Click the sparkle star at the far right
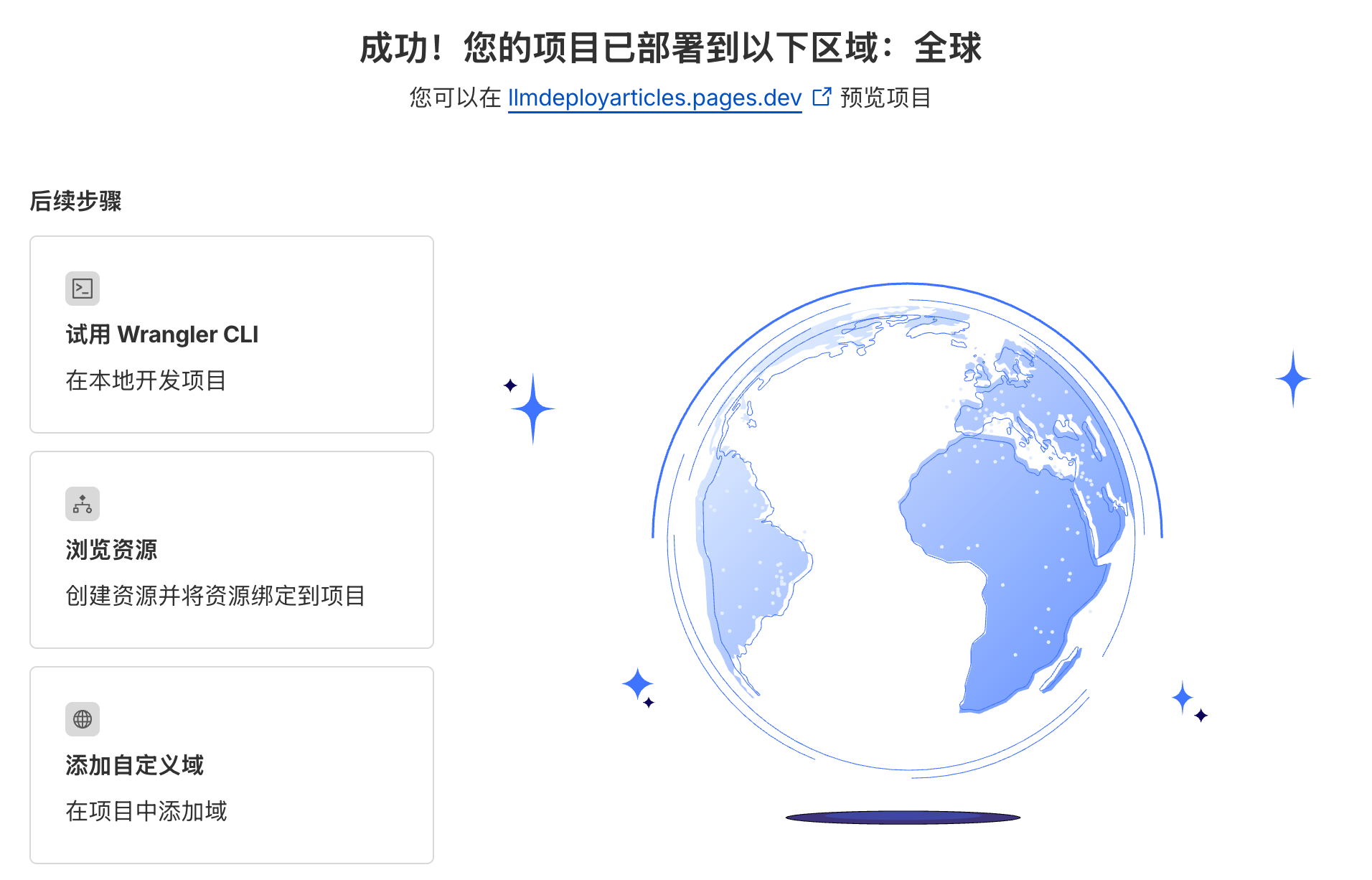1372x880 pixels. pyautogui.click(x=1293, y=378)
